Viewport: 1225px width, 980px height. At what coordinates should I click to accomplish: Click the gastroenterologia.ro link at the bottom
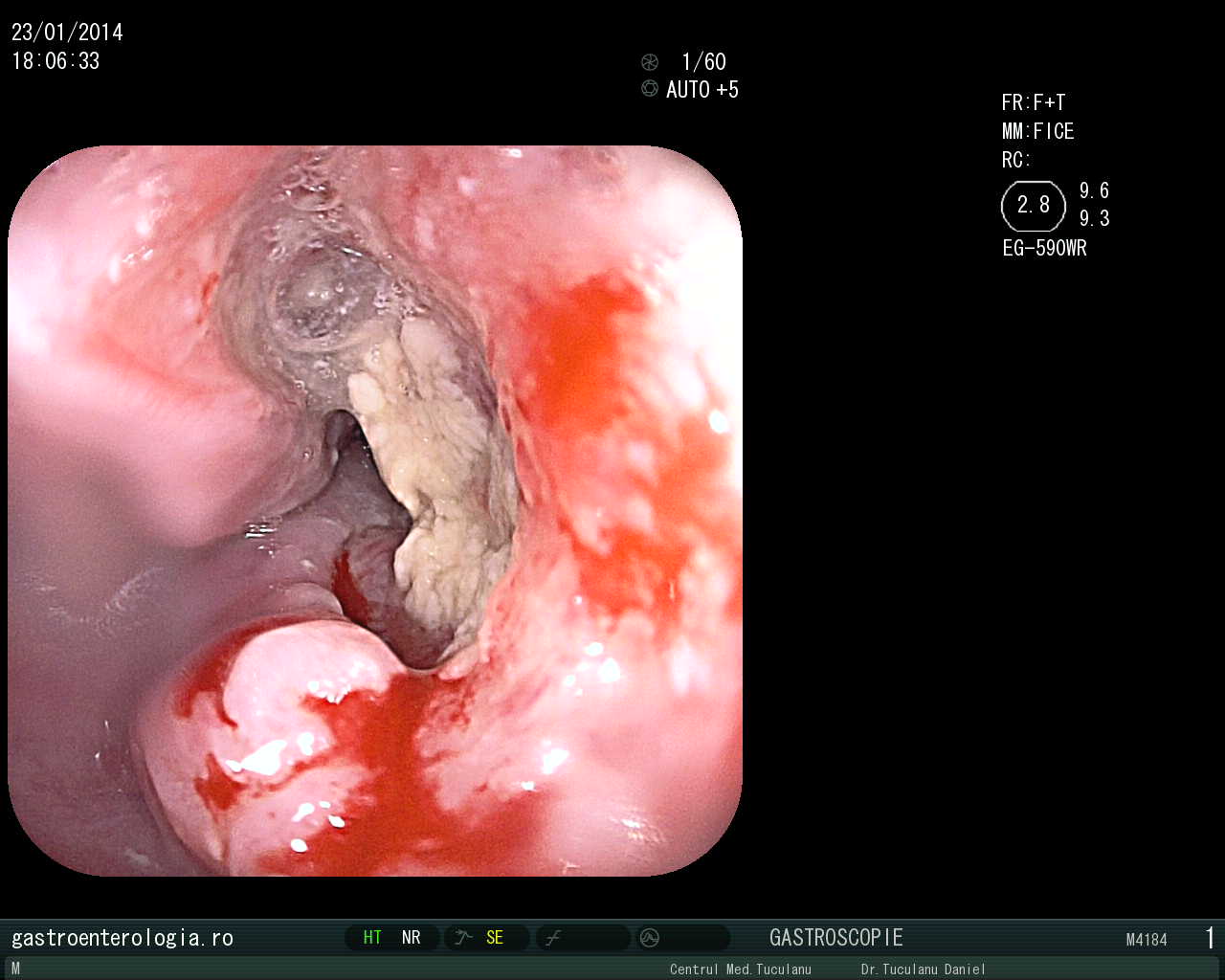point(122,938)
